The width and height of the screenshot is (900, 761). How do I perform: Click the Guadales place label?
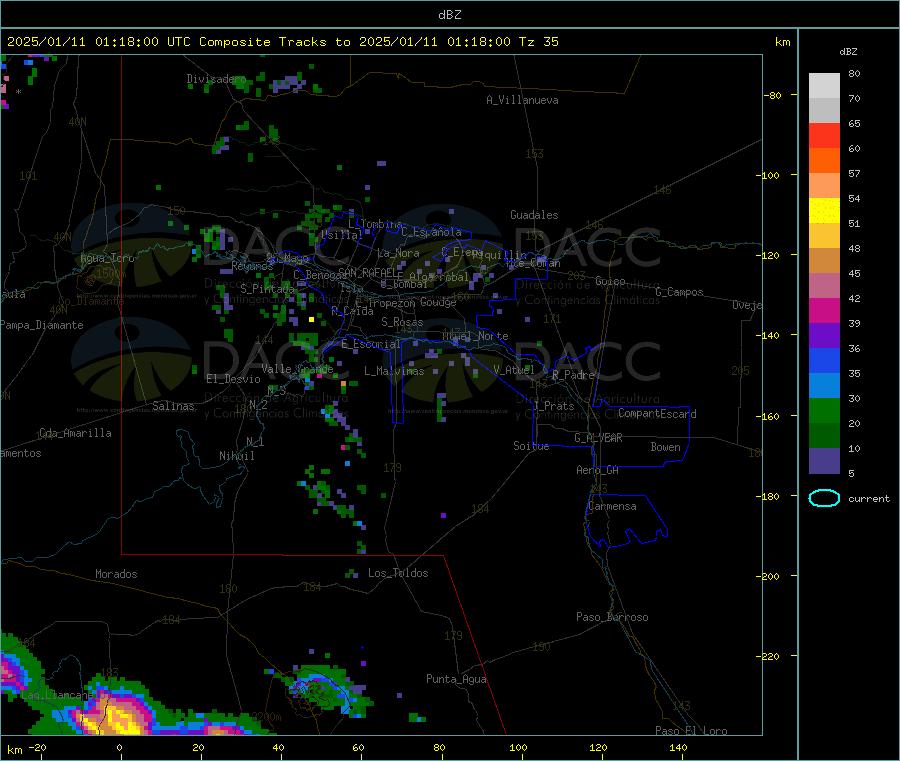click(534, 215)
